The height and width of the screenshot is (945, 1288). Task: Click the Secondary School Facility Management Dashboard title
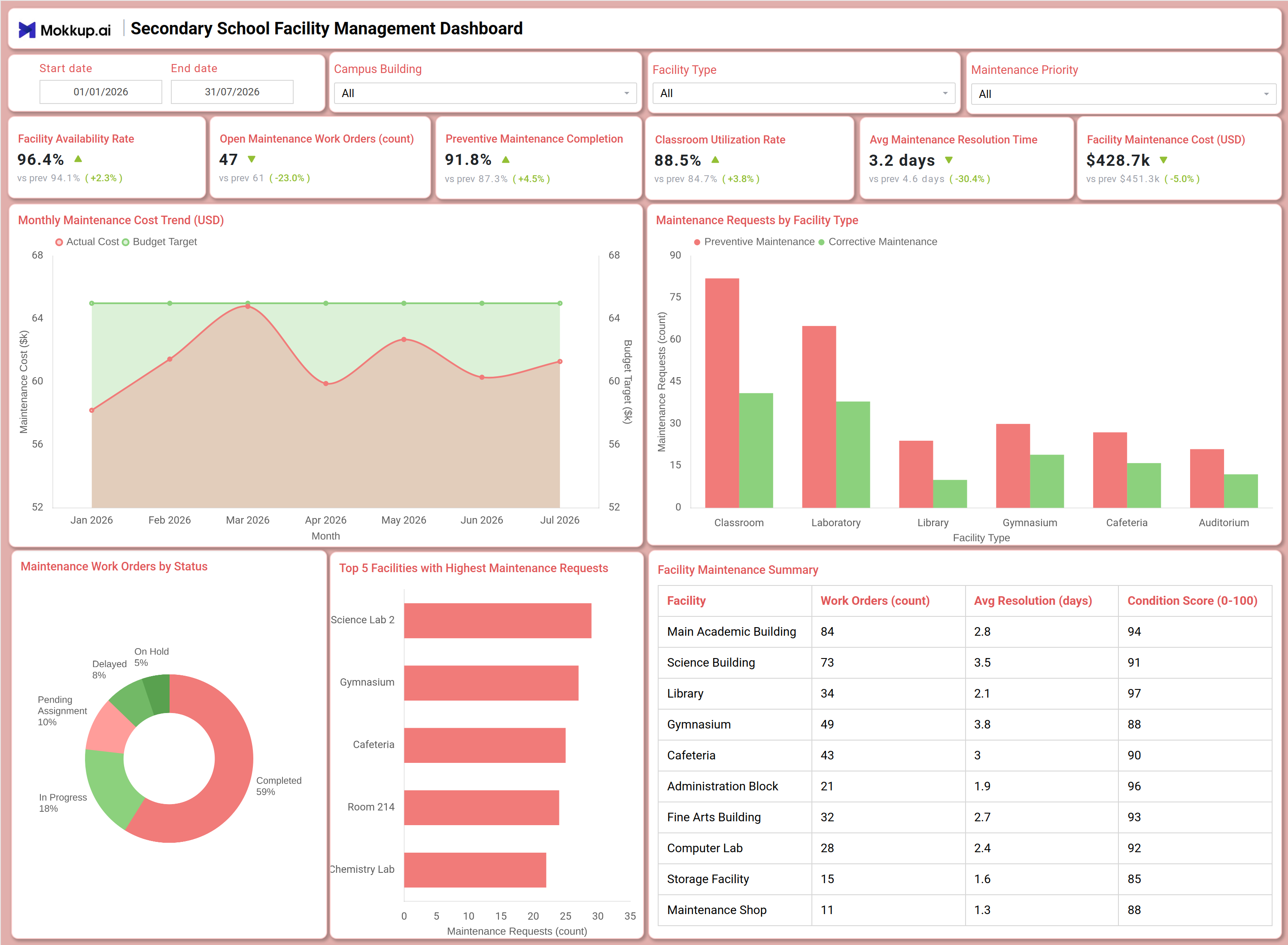(x=326, y=29)
